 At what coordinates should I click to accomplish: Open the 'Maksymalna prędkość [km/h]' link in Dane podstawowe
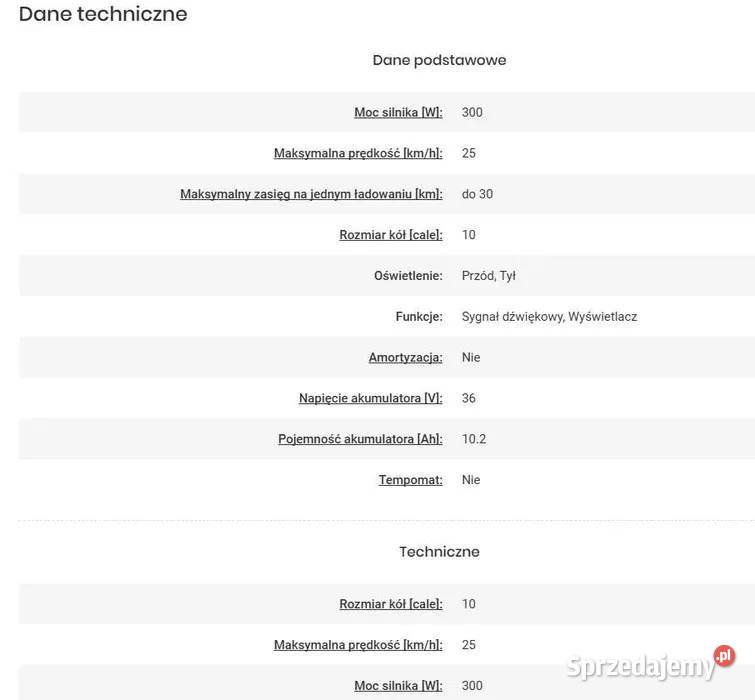[358, 153]
